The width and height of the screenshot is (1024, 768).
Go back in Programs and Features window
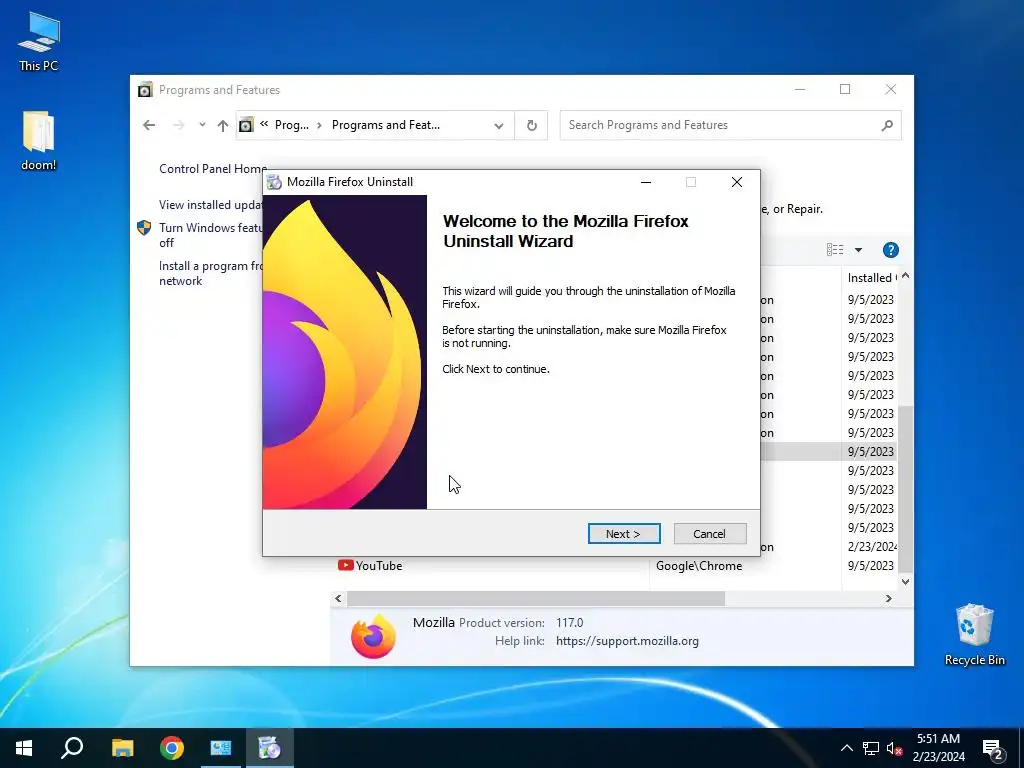click(149, 125)
